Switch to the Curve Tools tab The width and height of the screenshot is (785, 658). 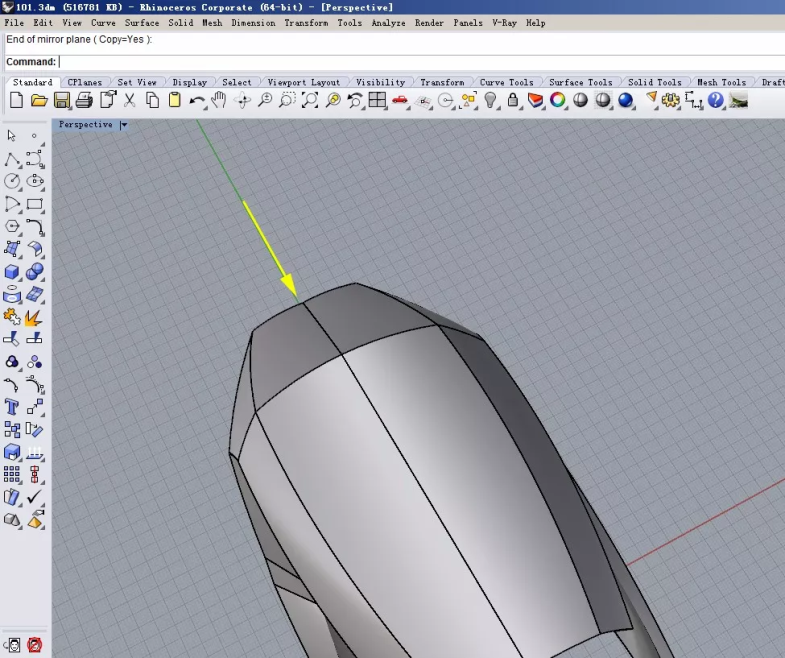pos(506,82)
